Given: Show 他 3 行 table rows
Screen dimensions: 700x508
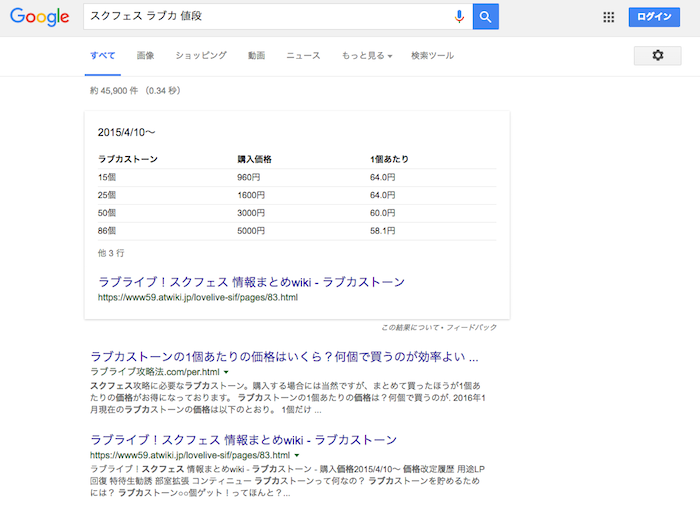Looking at the screenshot, I should [111, 253].
